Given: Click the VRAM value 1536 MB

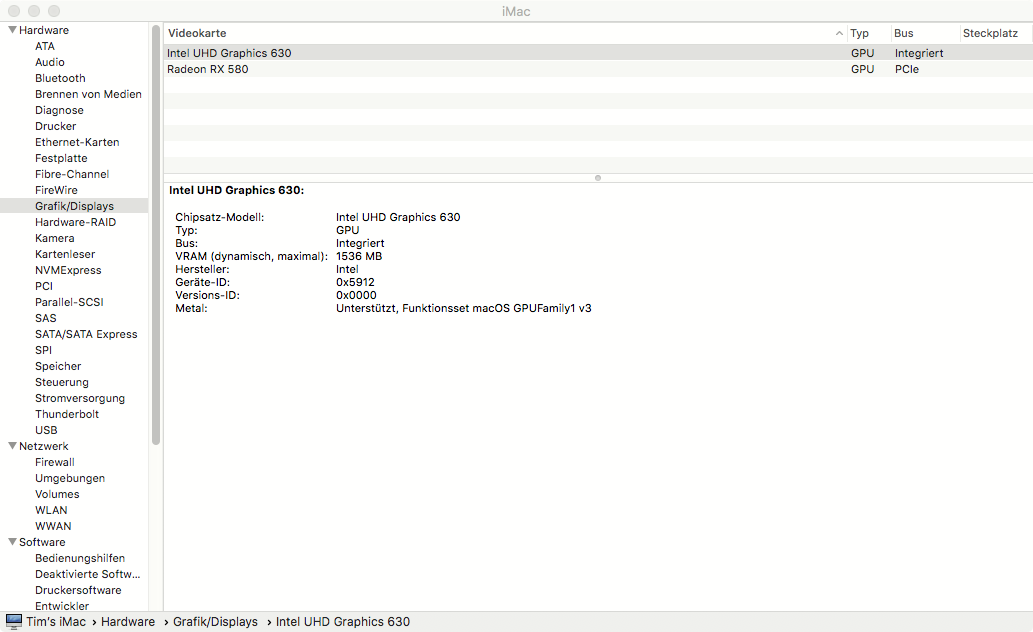Looking at the screenshot, I should [359, 256].
